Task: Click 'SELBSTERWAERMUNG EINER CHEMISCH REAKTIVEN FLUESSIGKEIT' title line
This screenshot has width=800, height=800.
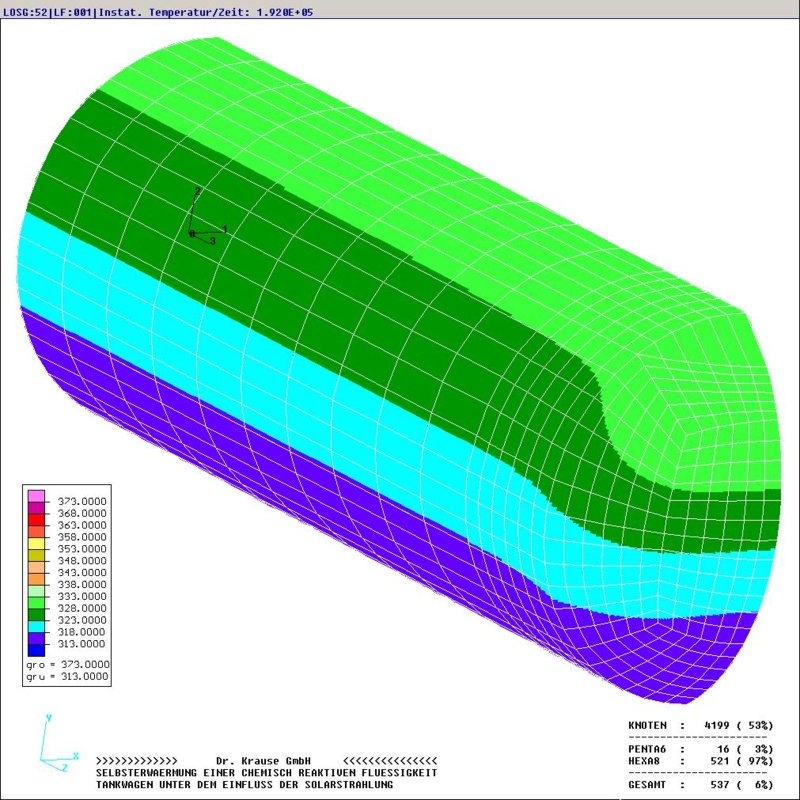Action: coord(266,773)
